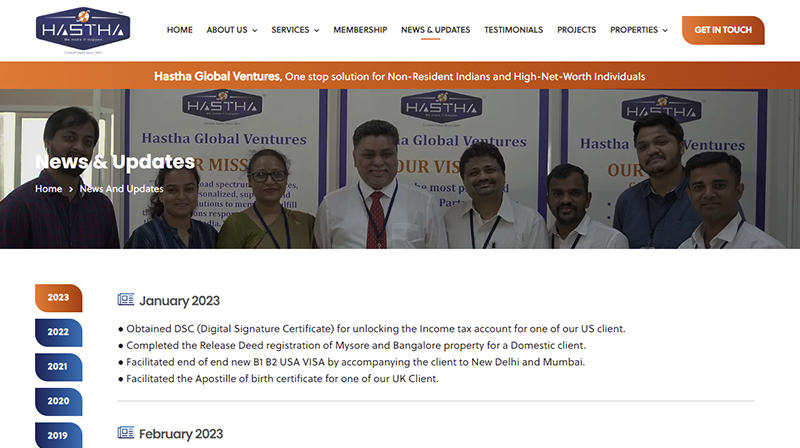Select News & Updates in navigation
This screenshot has height=448, width=800.
tap(435, 30)
